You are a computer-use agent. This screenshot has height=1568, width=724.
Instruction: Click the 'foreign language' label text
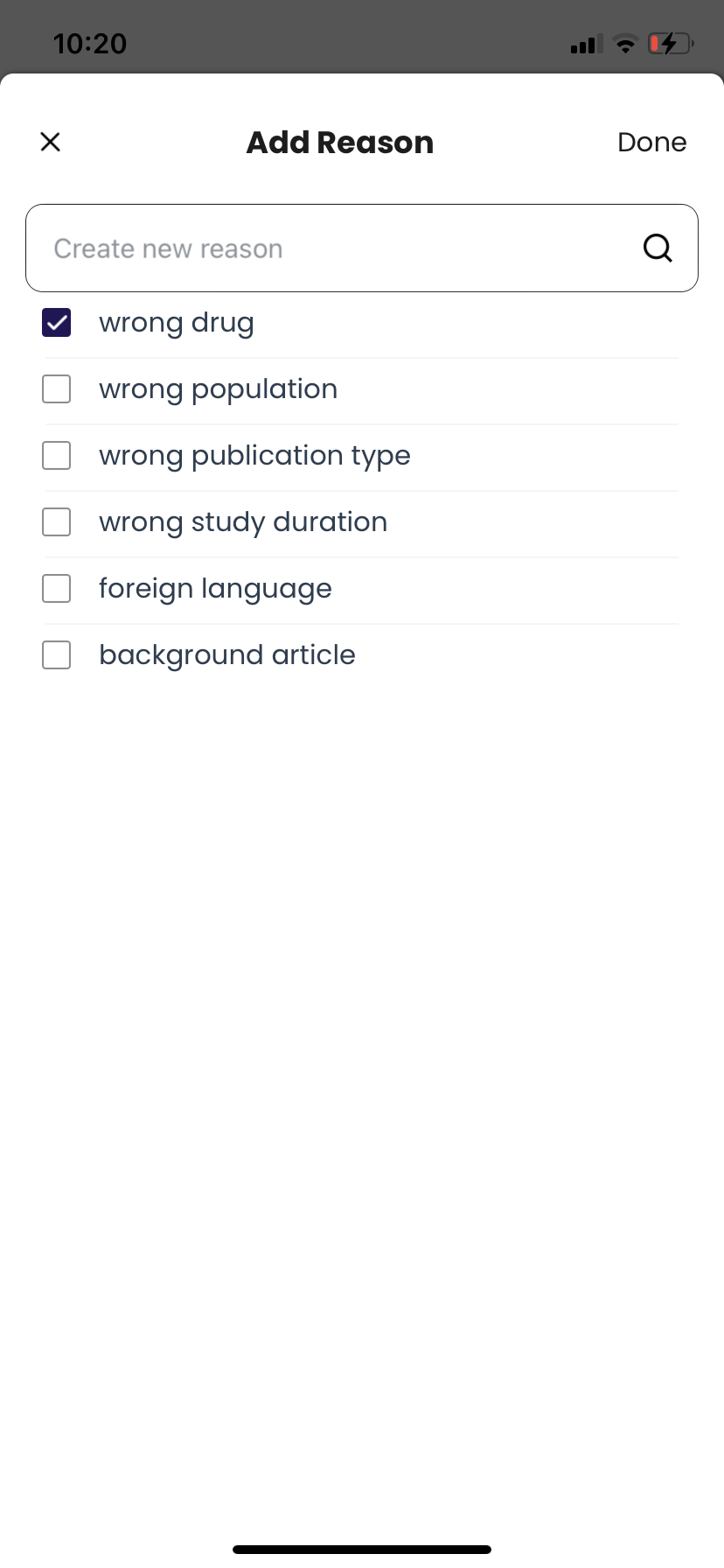pyautogui.click(x=215, y=589)
